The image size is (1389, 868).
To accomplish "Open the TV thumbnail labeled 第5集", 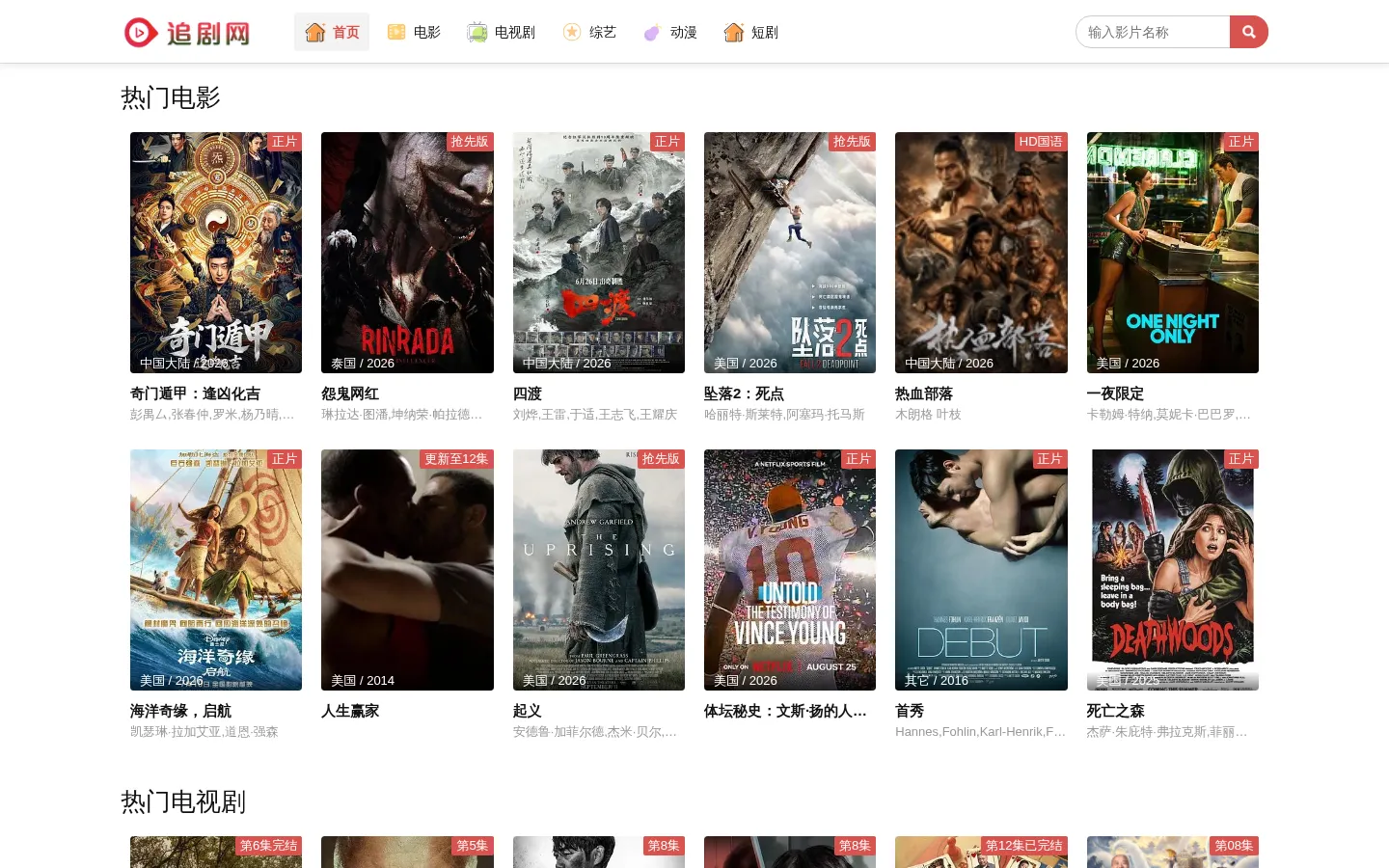I will 407,852.
